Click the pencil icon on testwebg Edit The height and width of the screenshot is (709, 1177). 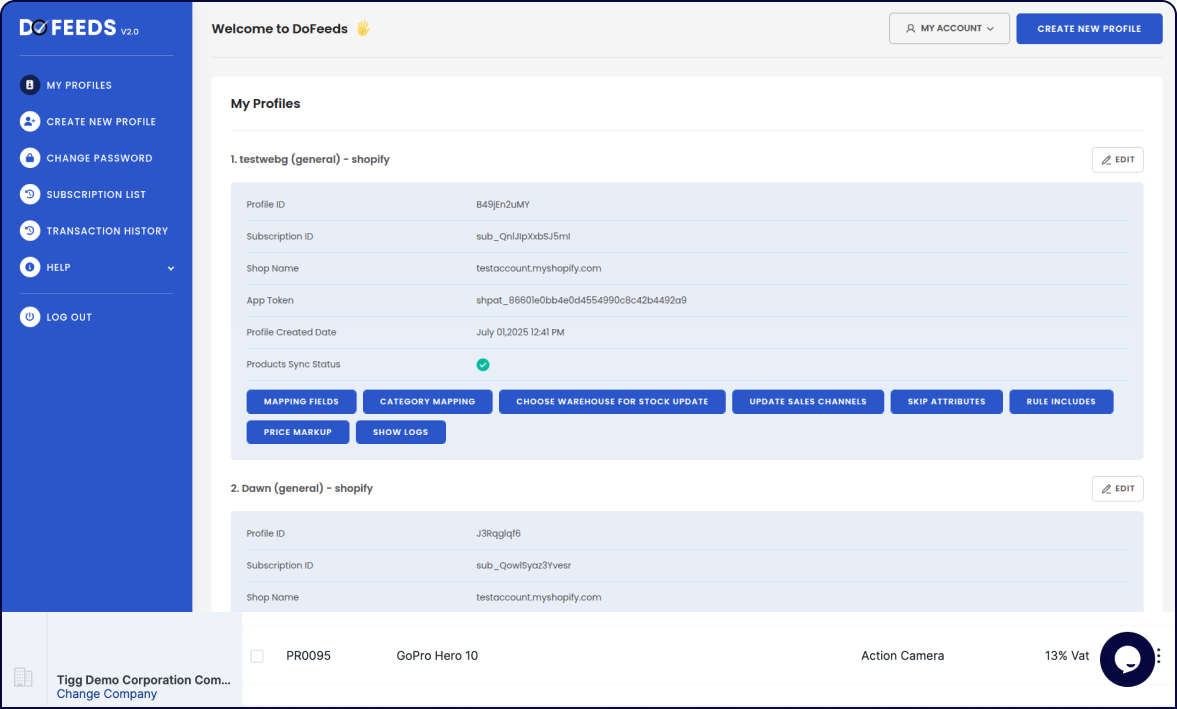point(1106,160)
